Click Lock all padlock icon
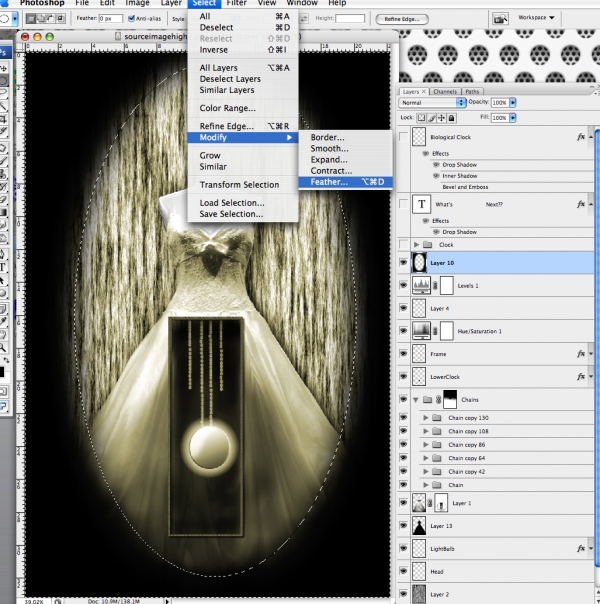The height and width of the screenshot is (604, 600). [451, 118]
